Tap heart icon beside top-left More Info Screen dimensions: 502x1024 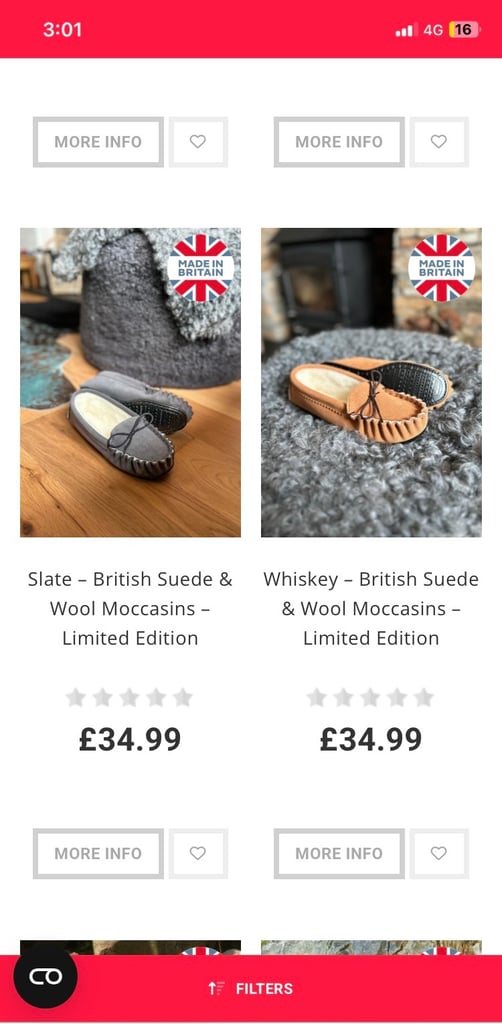[x=198, y=141]
